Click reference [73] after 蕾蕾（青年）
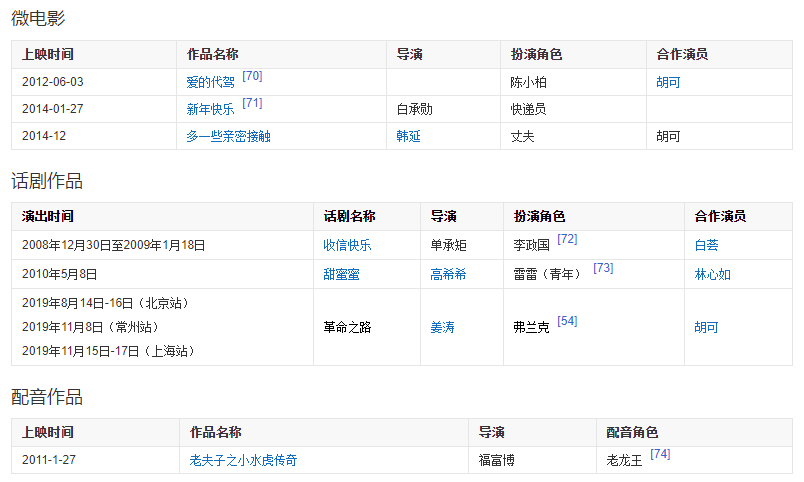804x482 pixels. (x=603, y=268)
